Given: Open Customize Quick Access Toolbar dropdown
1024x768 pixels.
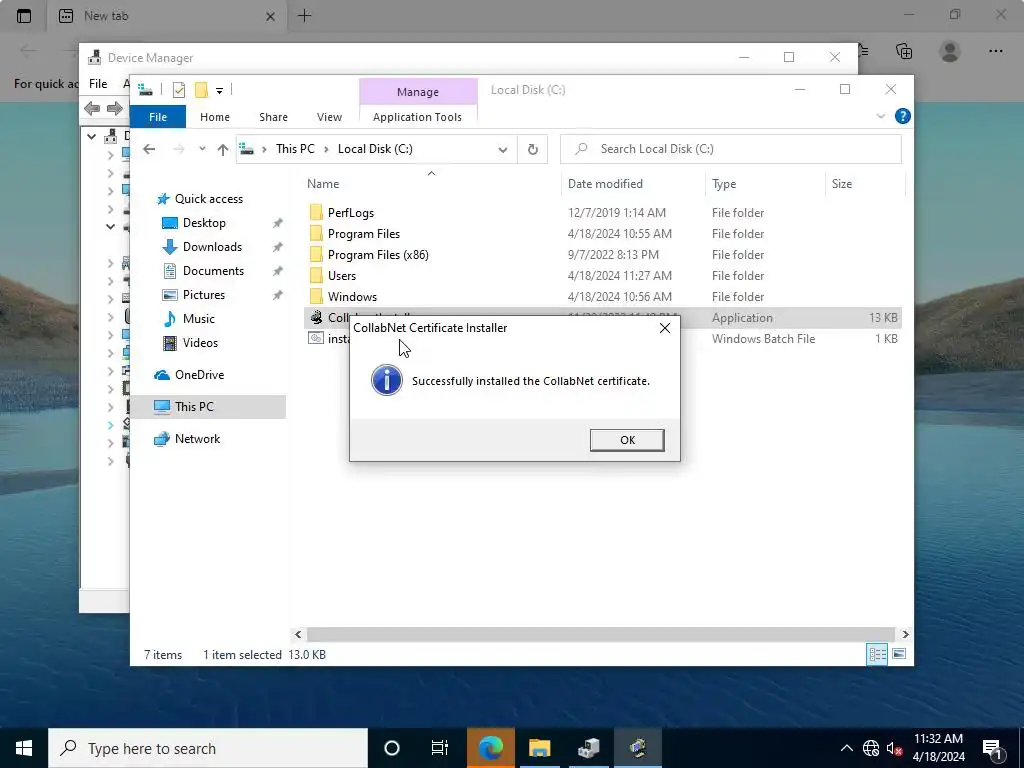Looking at the screenshot, I should point(219,91).
